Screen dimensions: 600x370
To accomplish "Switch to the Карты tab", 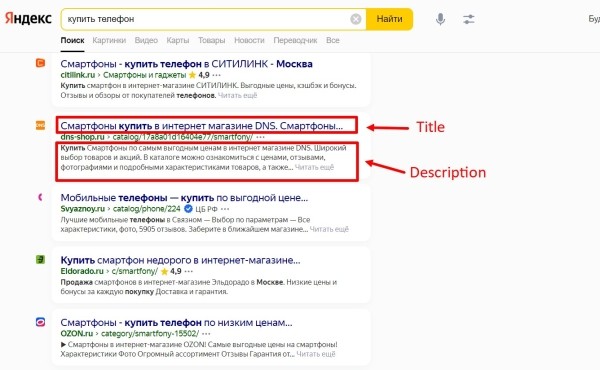I will click(x=178, y=41).
